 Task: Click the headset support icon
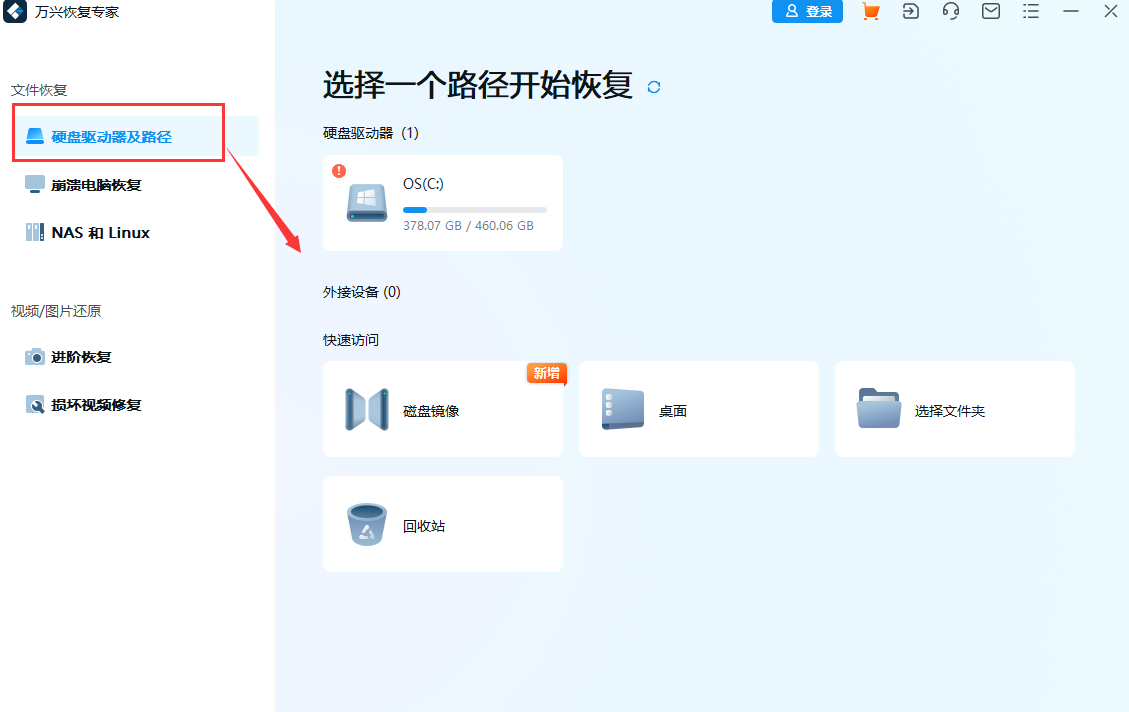(x=950, y=11)
